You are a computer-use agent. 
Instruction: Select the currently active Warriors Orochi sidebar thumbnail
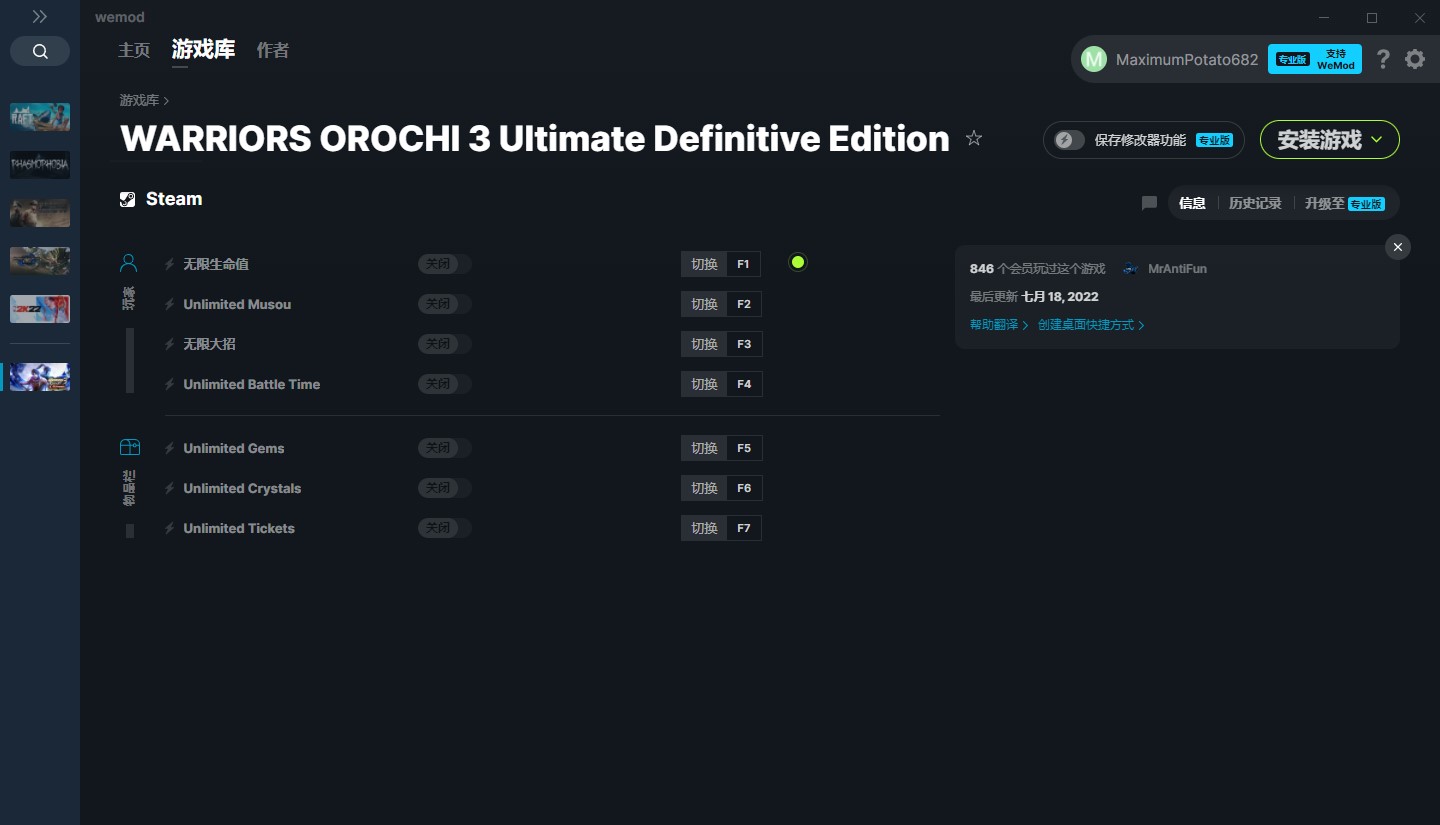point(40,377)
